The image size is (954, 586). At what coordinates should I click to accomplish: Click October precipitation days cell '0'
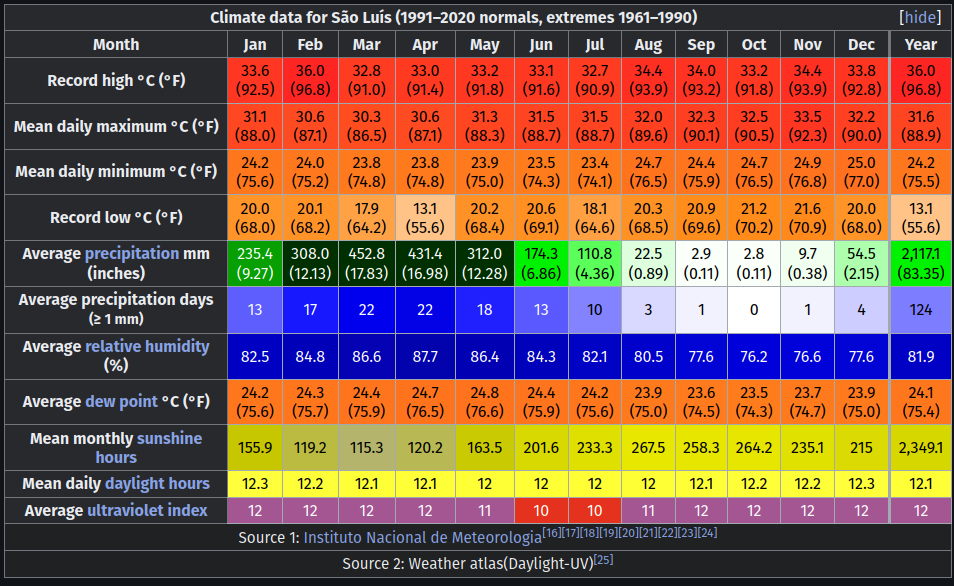(x=754, y=310)
